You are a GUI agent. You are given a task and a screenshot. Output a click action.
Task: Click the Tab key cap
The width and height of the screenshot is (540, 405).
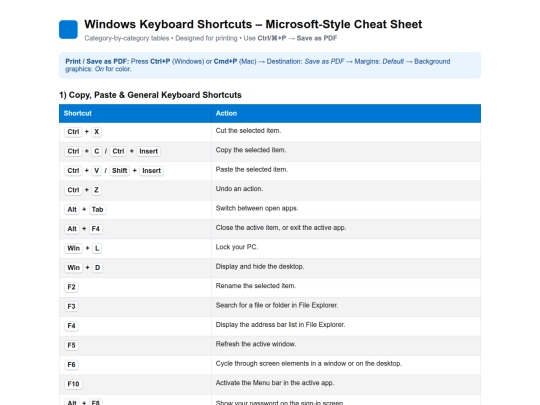click(x=97, y=209)
